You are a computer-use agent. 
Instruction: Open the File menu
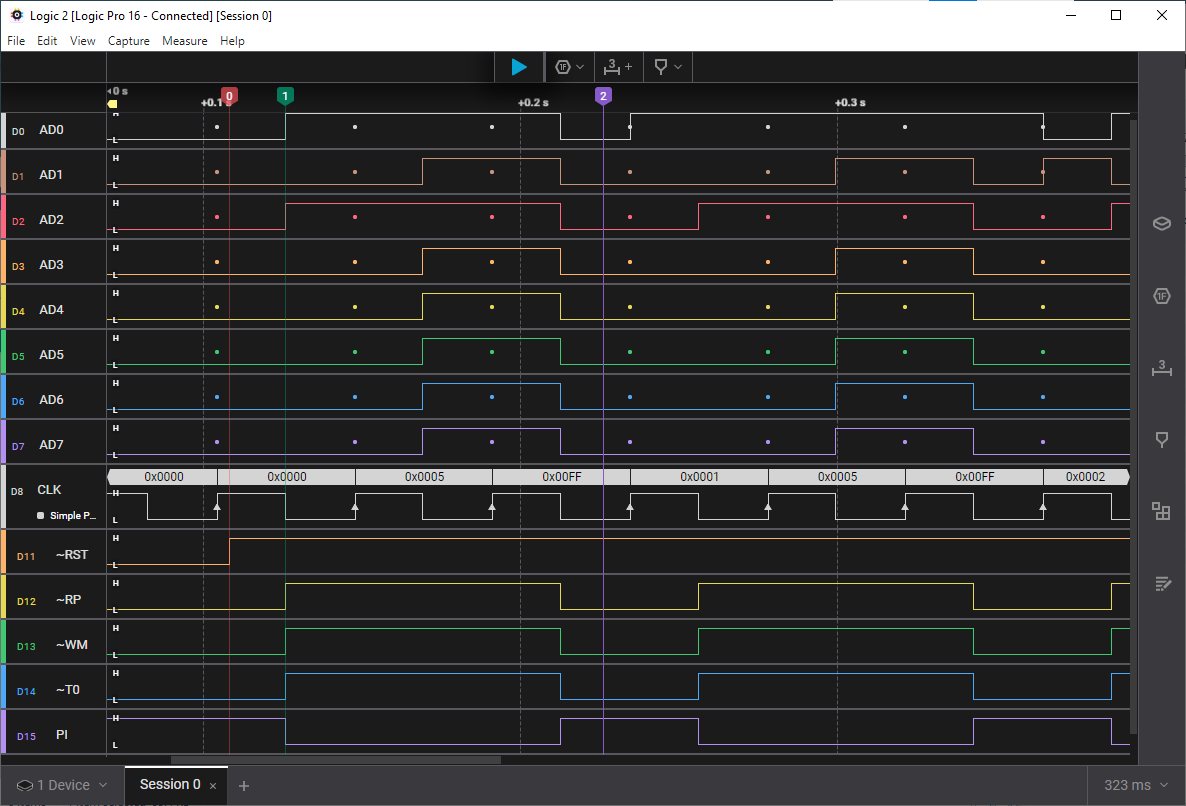tap(16, 41)
